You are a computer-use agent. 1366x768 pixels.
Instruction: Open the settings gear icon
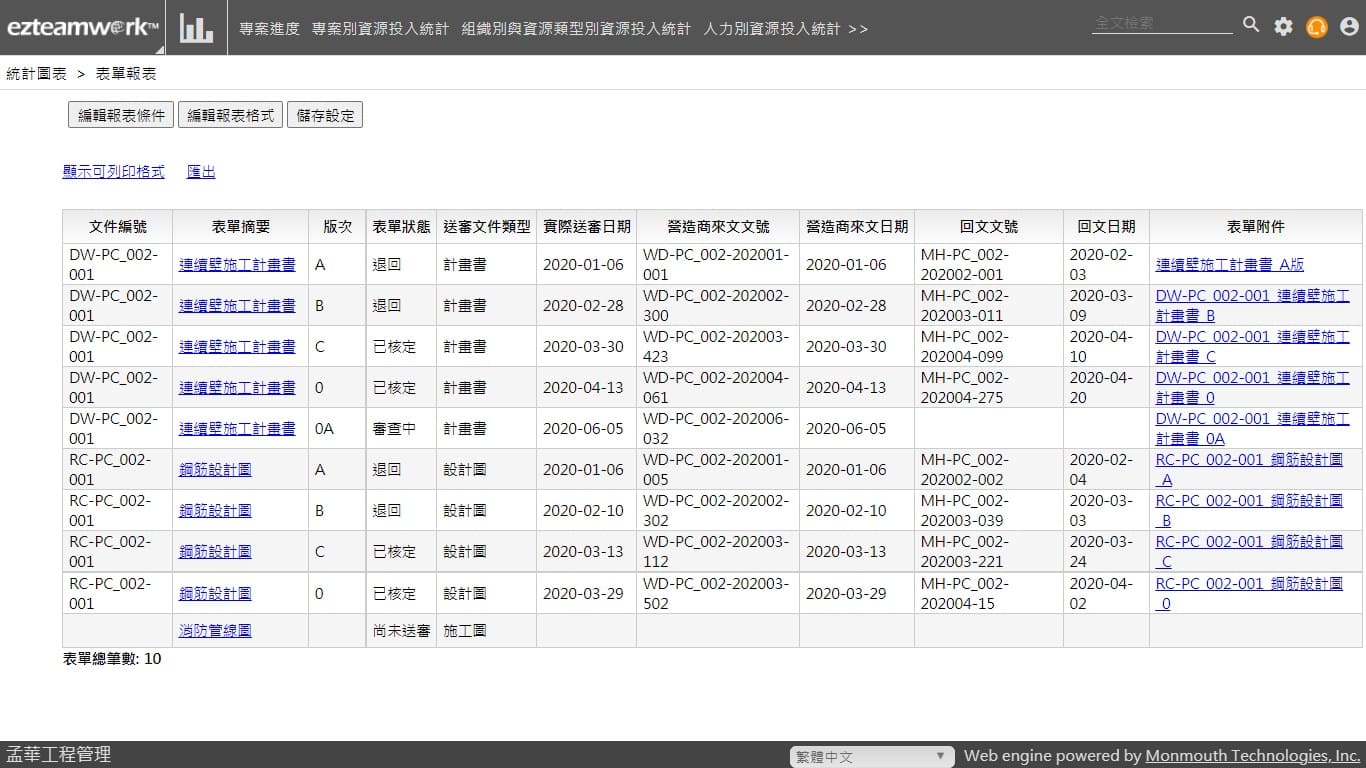tap(1283, 27)
